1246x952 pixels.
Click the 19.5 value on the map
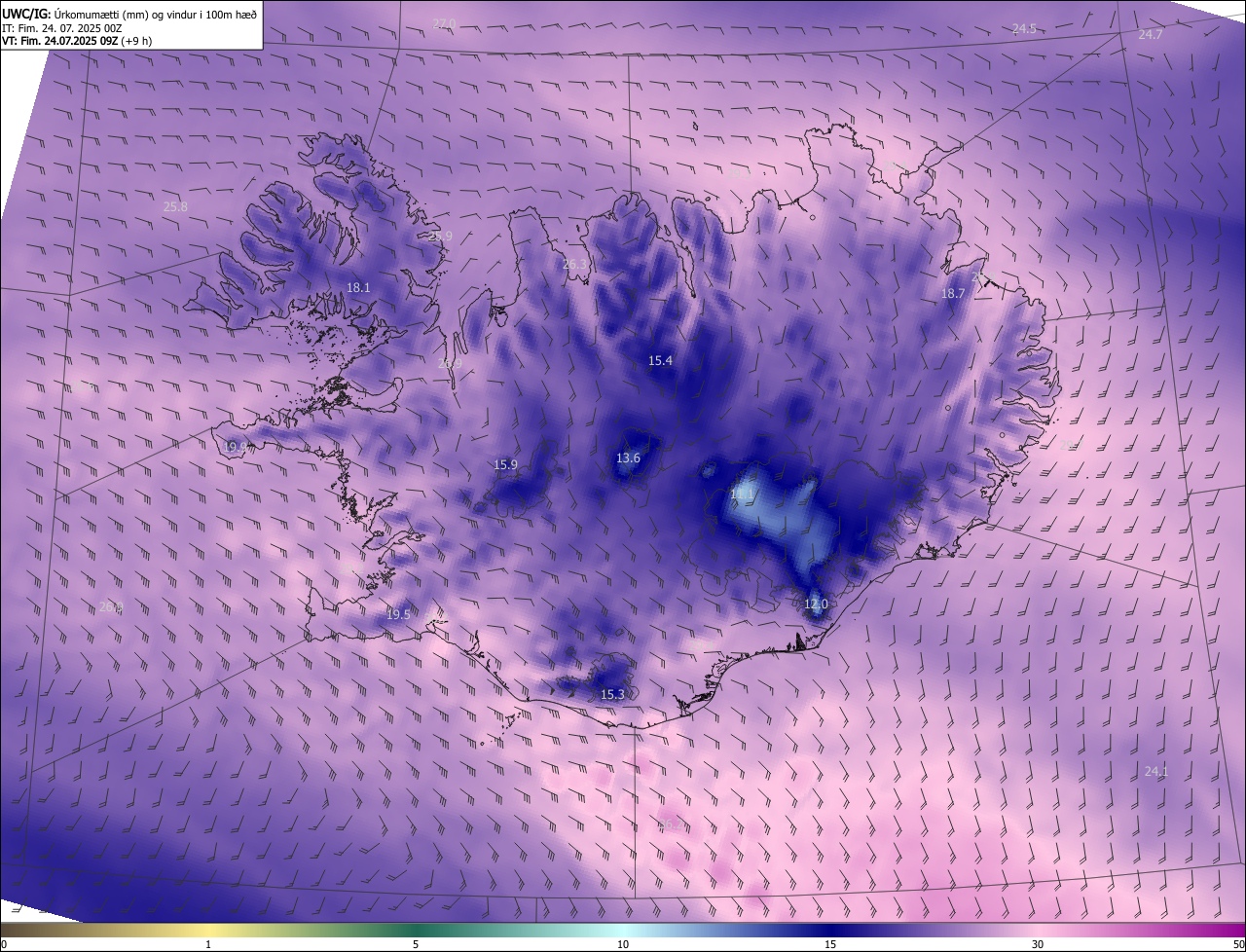click(398, 614)
